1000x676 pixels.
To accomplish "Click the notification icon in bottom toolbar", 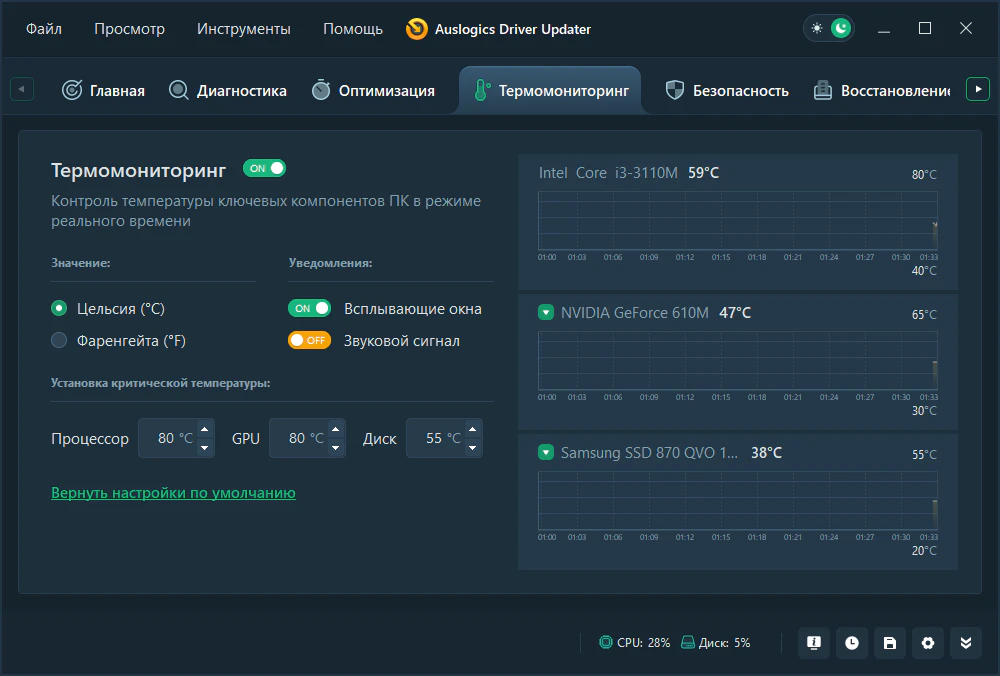I will tap(814, 643).
